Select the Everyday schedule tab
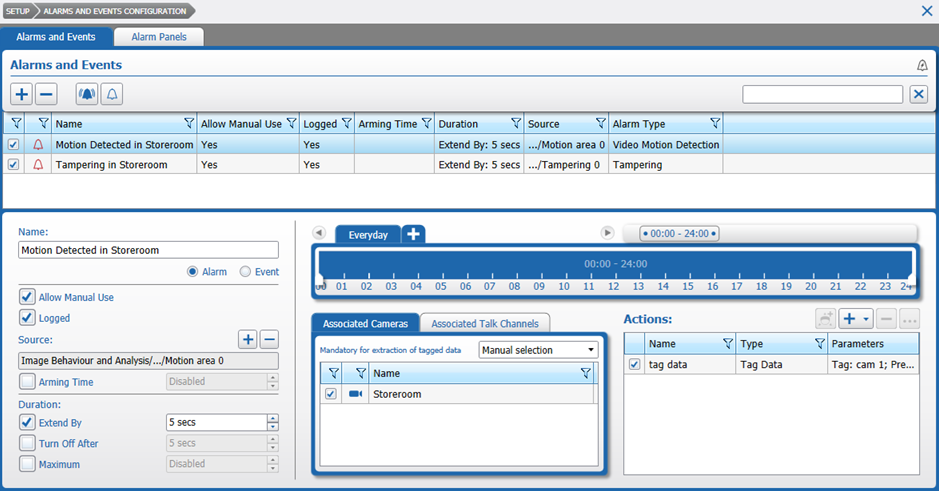This screenshot has width=939, height=491. 368,235
